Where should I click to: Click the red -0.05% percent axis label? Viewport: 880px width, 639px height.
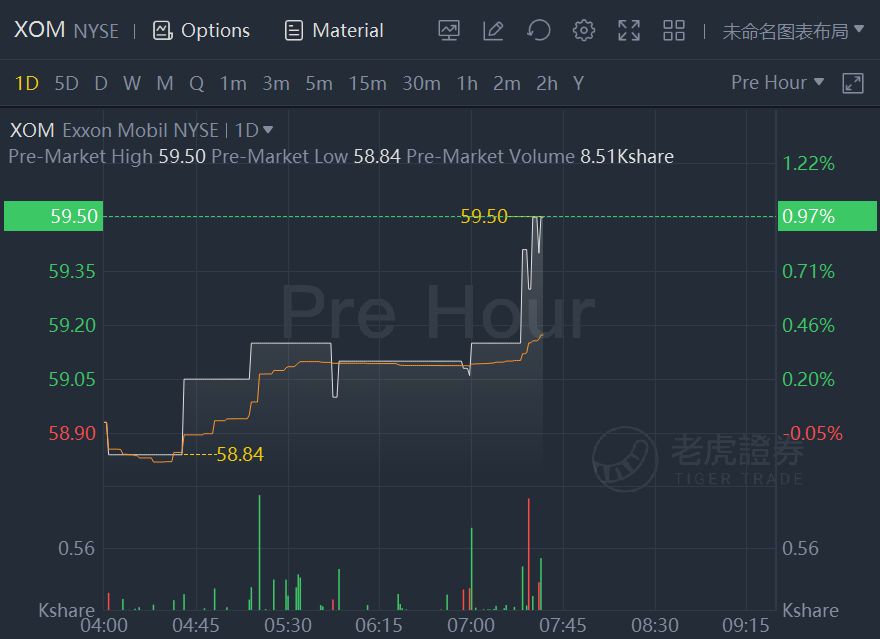click(x=813, y=433)
